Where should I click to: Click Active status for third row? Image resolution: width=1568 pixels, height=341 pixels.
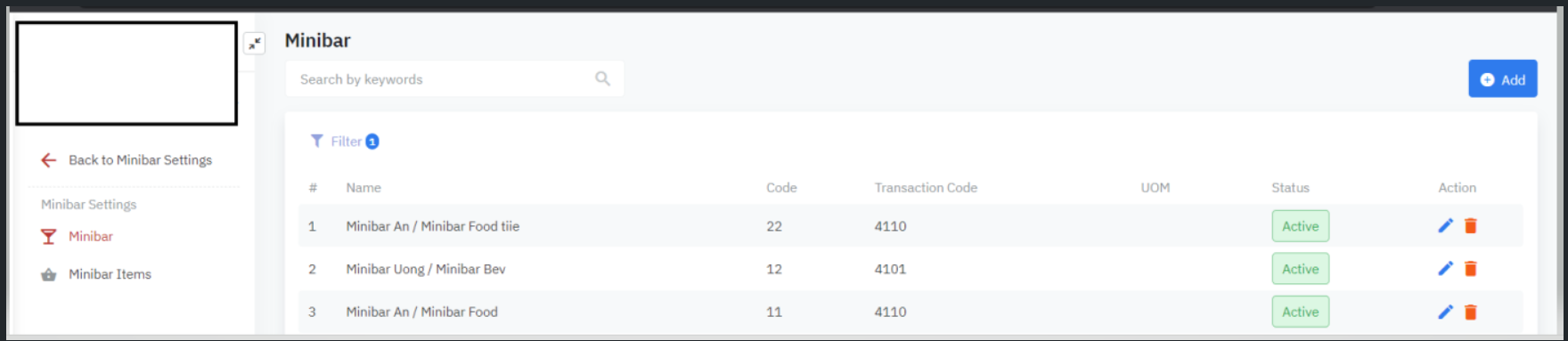[1301, 312]
